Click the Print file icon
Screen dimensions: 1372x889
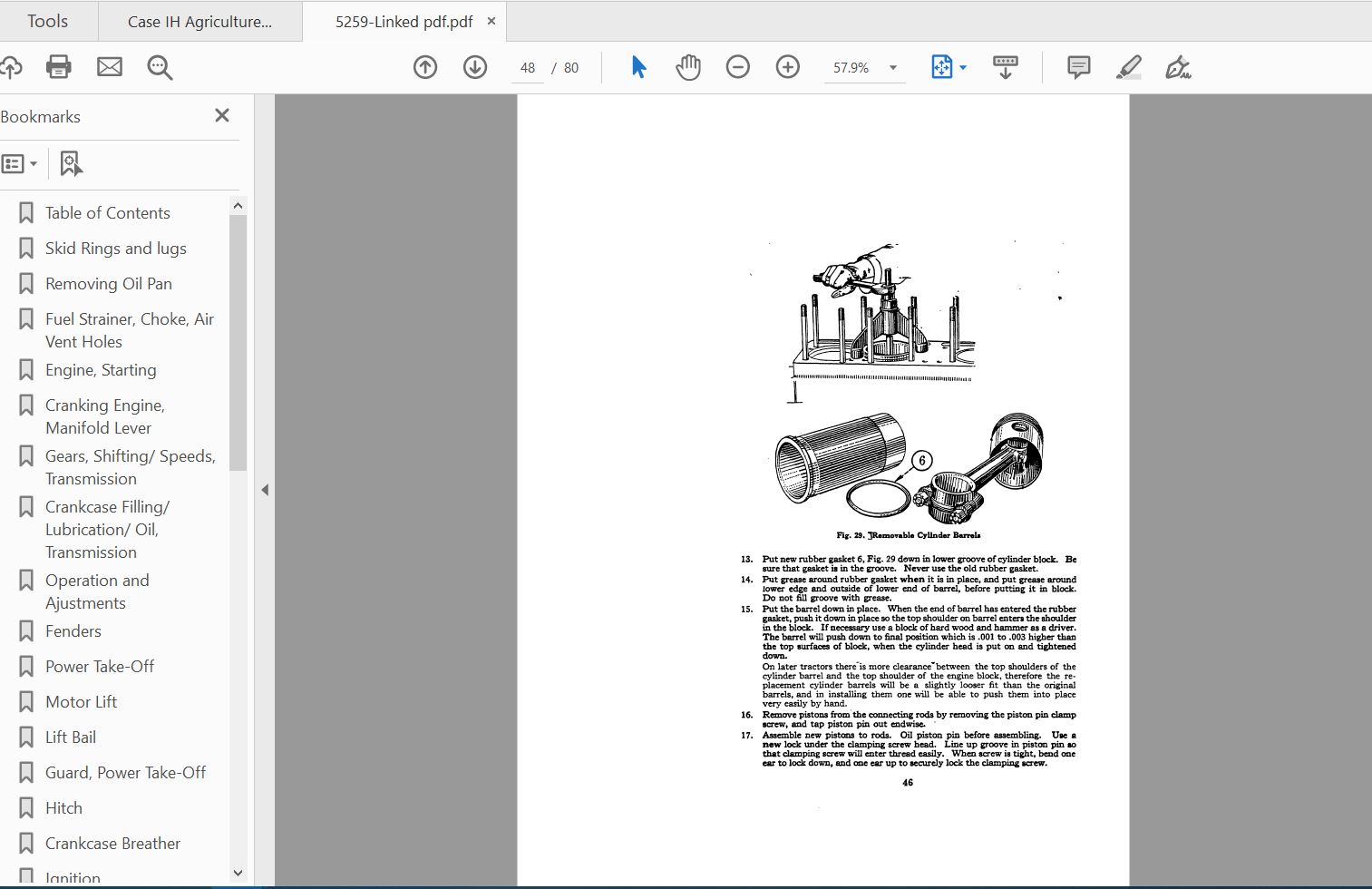[x=59, y=67]
